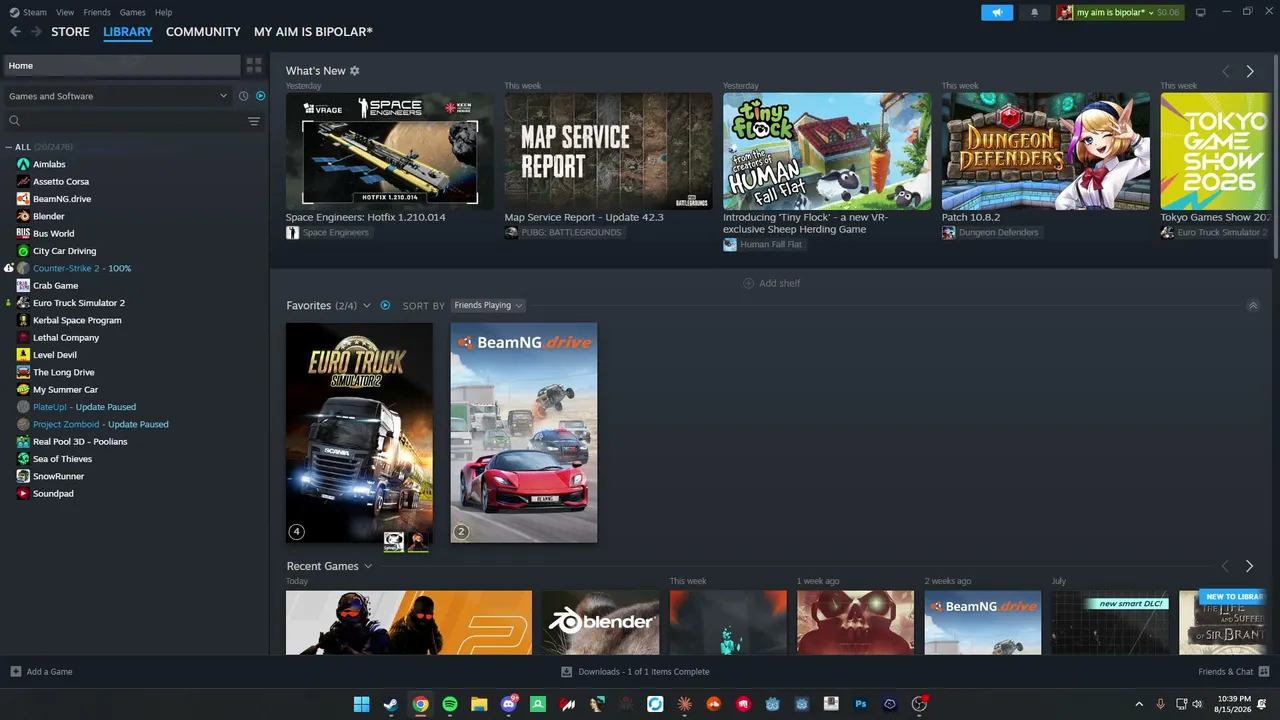Click the Friends & Chat icon
Screen dimensions: 1280x720
(x=1264, y=671)
